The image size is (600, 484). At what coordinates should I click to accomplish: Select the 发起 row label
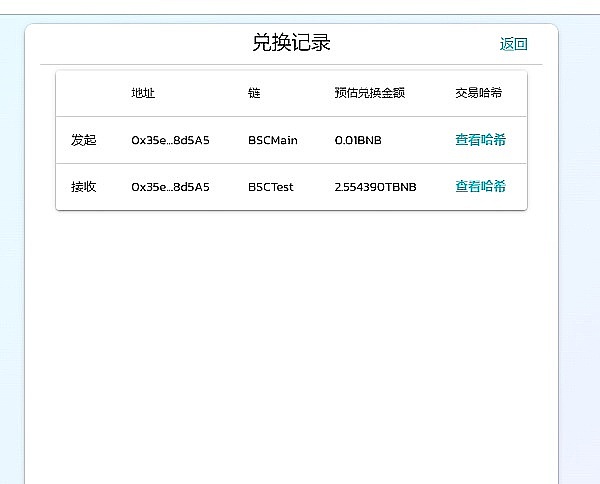[84, 140]
